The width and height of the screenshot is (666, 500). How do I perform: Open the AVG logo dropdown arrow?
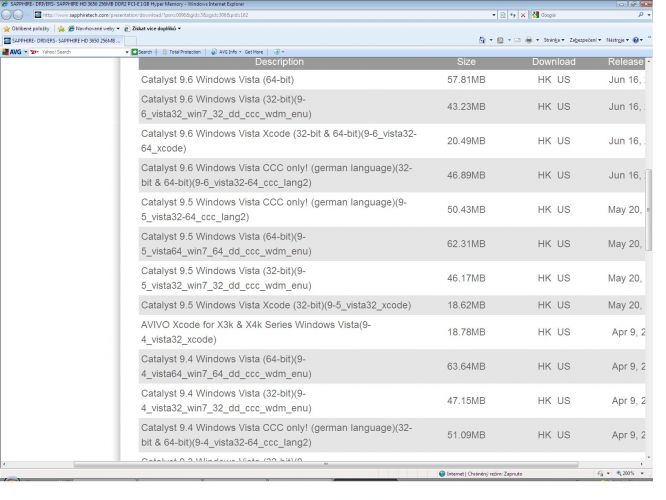coord(25,52)
